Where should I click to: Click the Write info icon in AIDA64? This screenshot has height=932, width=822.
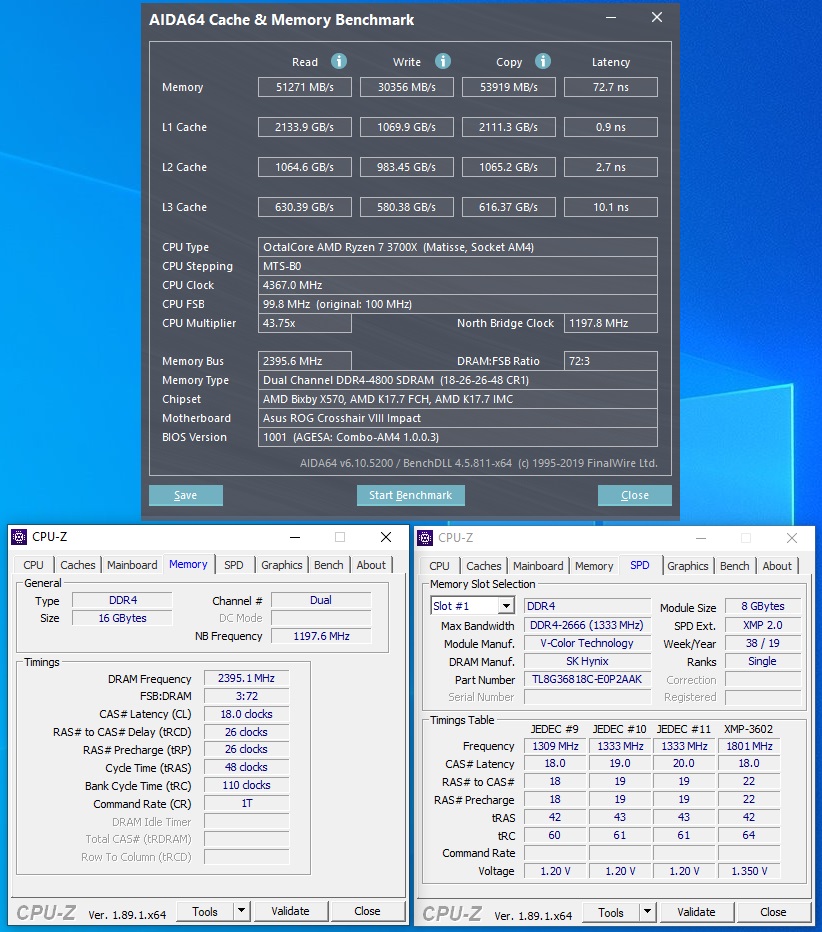[443, 61]
